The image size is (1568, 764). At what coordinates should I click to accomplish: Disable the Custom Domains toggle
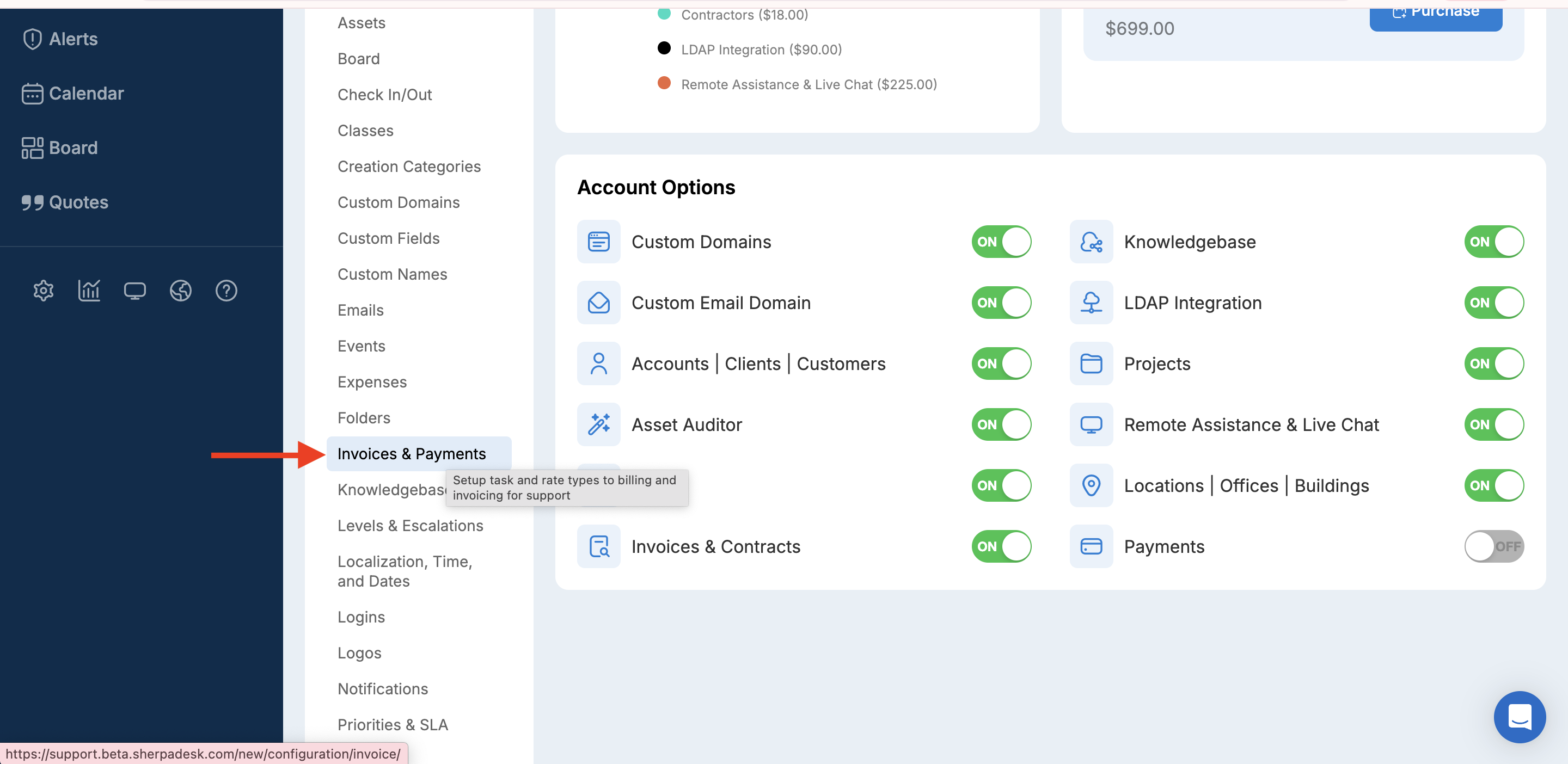click(x=1001, y=242)
